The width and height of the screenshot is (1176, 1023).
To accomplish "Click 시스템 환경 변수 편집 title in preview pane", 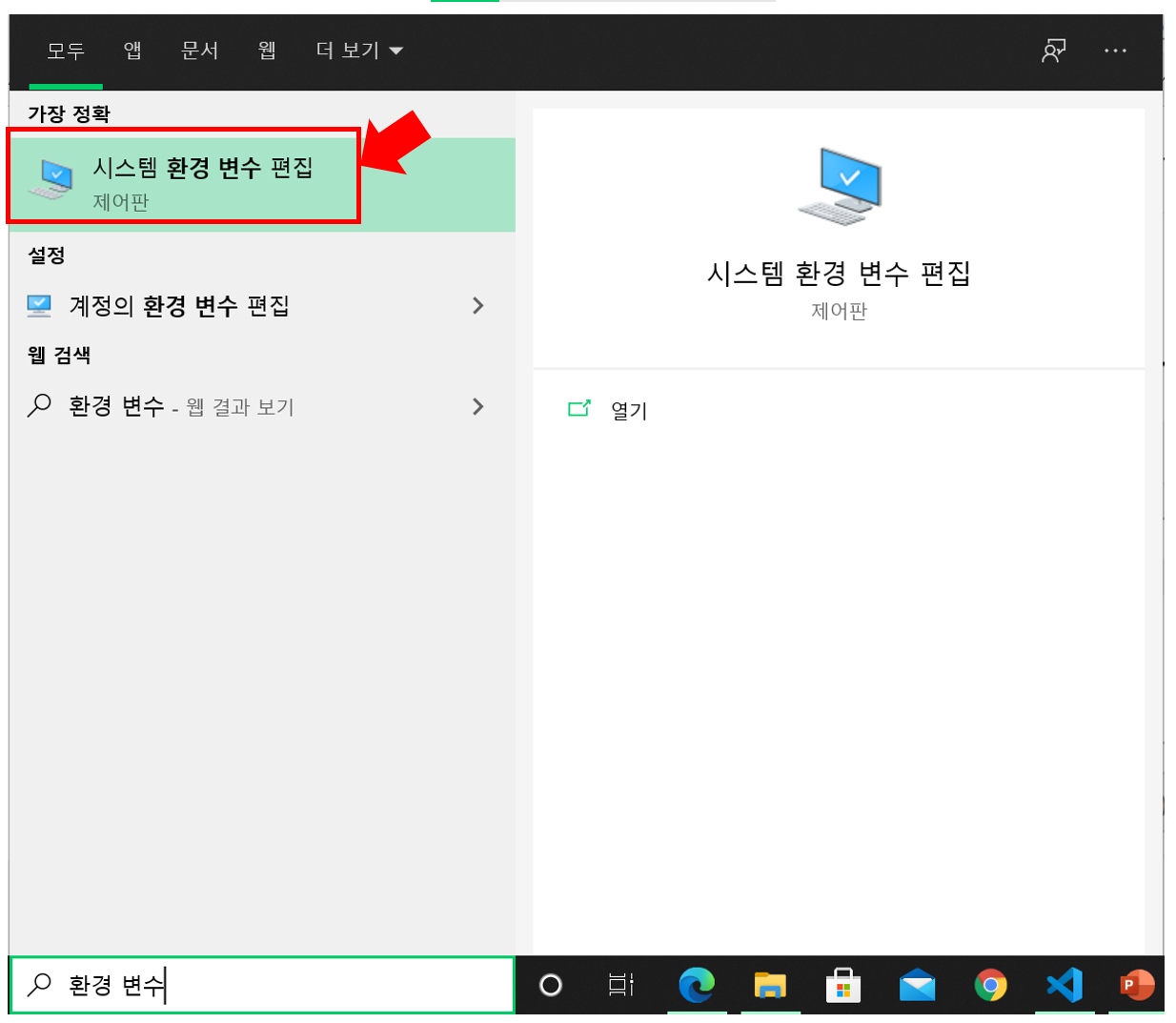I will pyautogui.click(x=839, y=274).
